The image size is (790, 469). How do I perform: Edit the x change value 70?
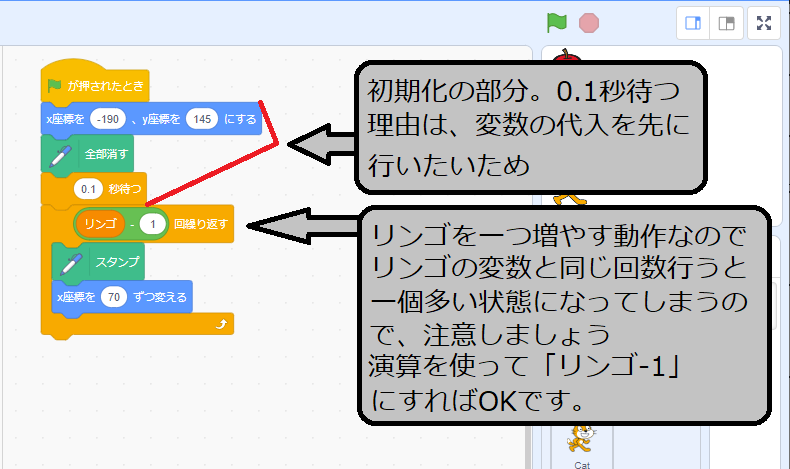(114, 297)
